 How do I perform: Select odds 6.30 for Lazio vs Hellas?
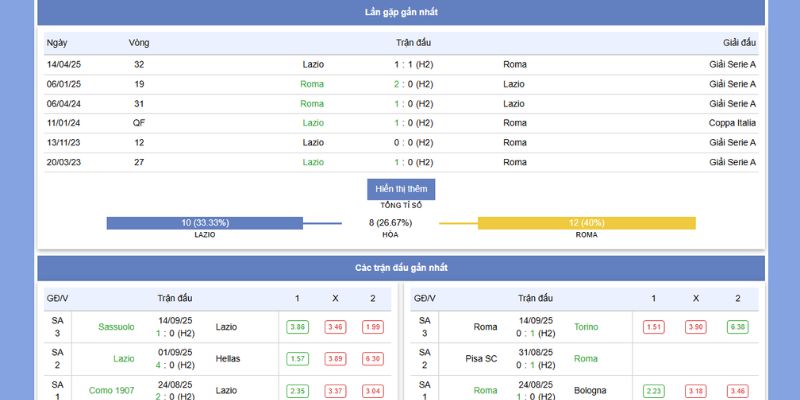[x=373, y=359]
